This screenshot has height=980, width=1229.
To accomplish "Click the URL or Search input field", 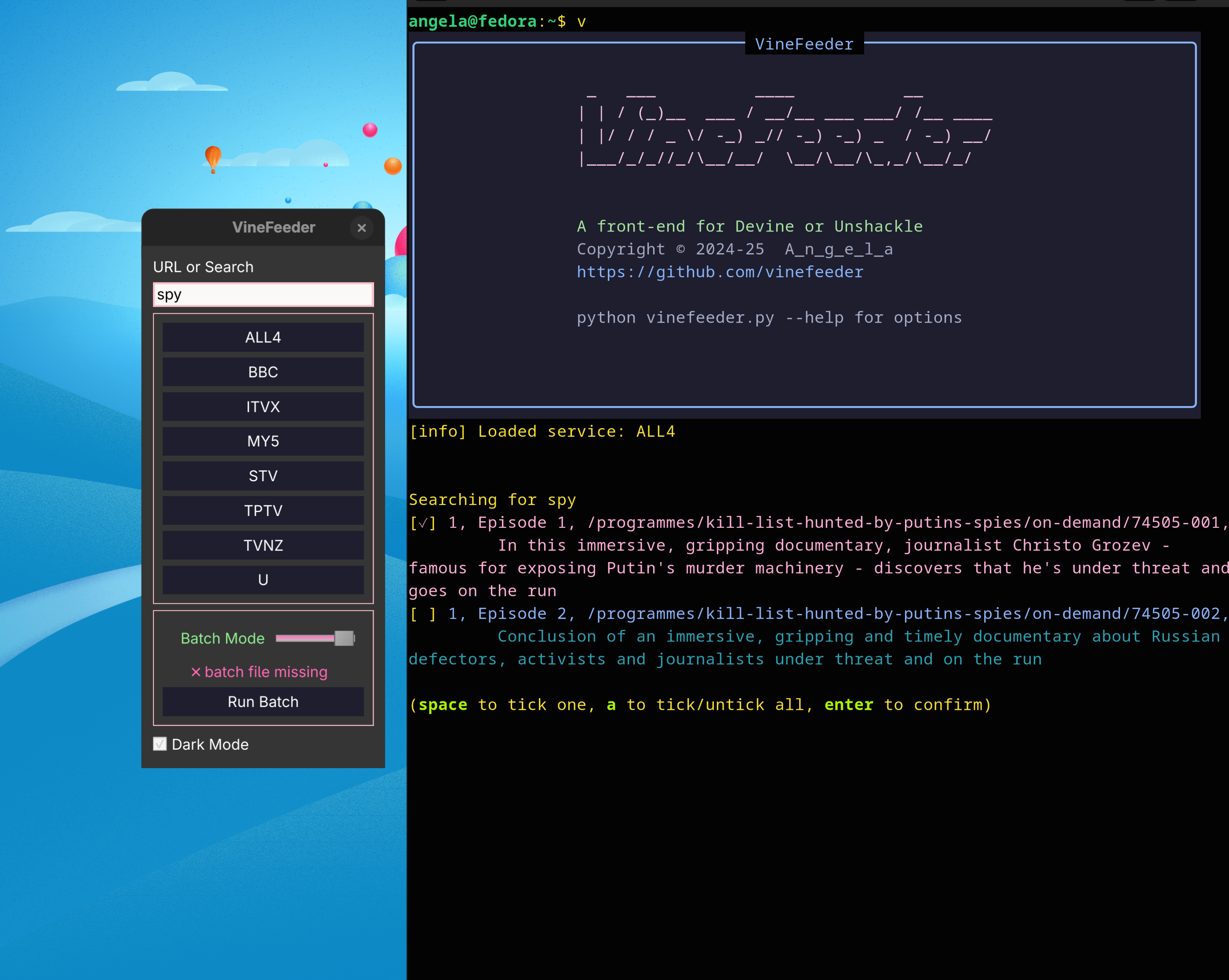I will pos(263,294).
